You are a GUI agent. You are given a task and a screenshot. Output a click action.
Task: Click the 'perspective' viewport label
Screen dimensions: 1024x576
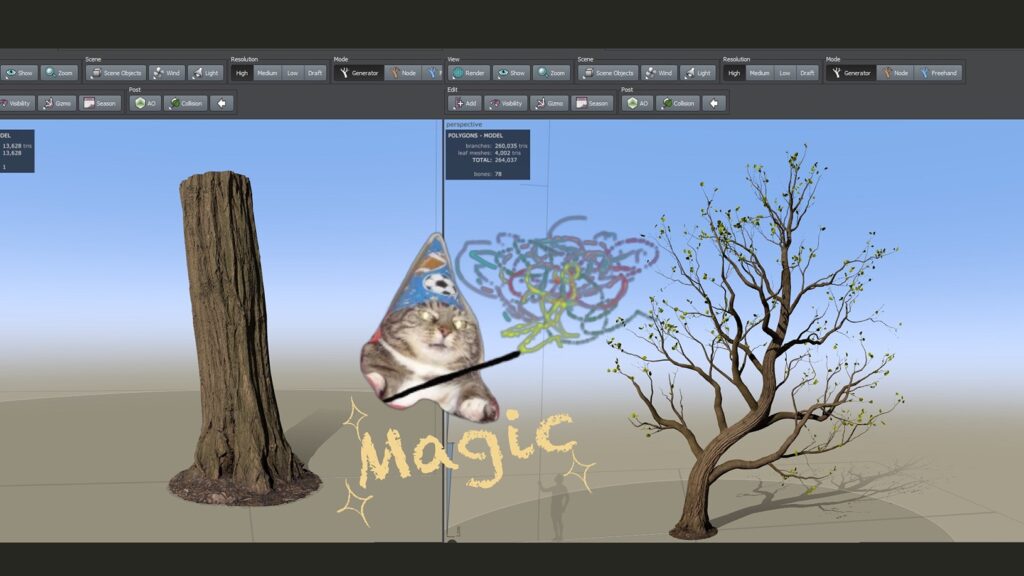pos(464,124)
